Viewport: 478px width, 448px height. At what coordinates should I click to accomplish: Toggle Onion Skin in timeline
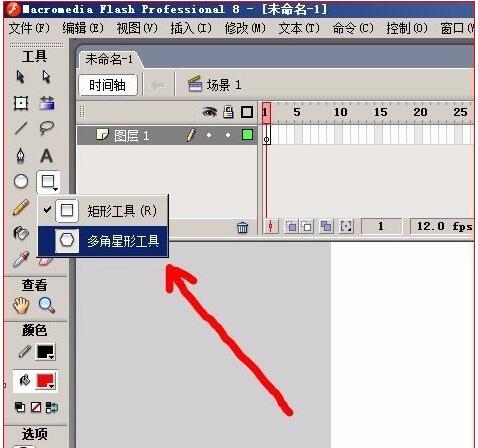292,227
